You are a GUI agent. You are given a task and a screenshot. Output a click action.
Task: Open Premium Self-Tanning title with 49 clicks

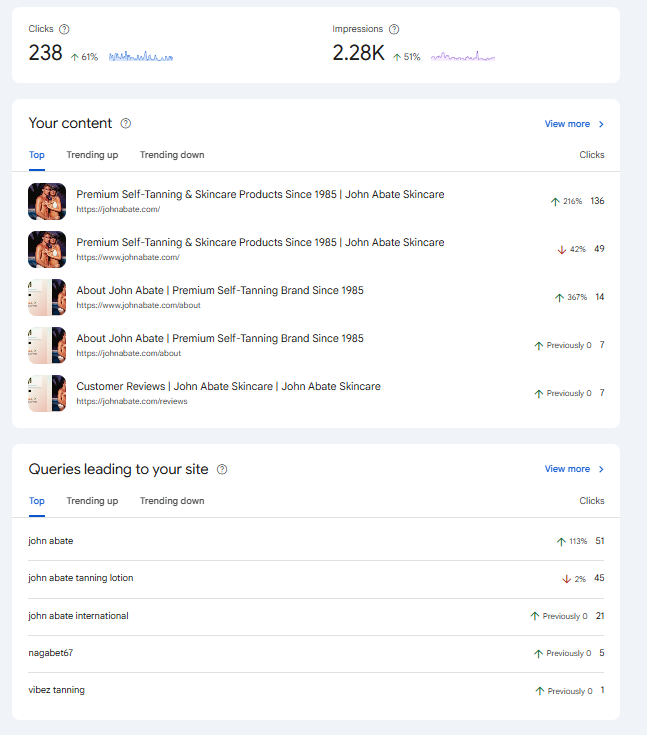click(260, 242)
